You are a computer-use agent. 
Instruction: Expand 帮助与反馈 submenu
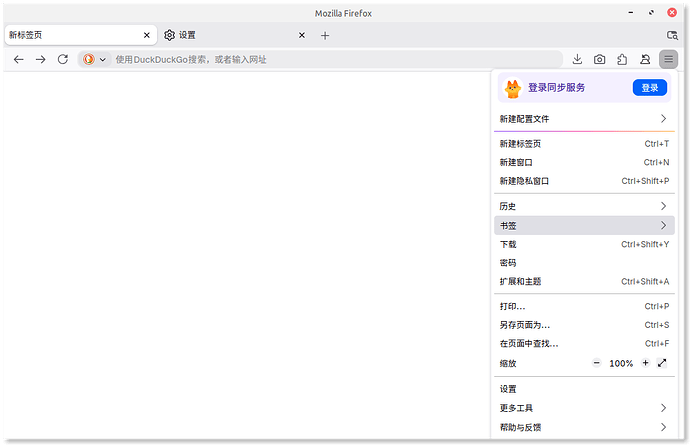[584, 427]
